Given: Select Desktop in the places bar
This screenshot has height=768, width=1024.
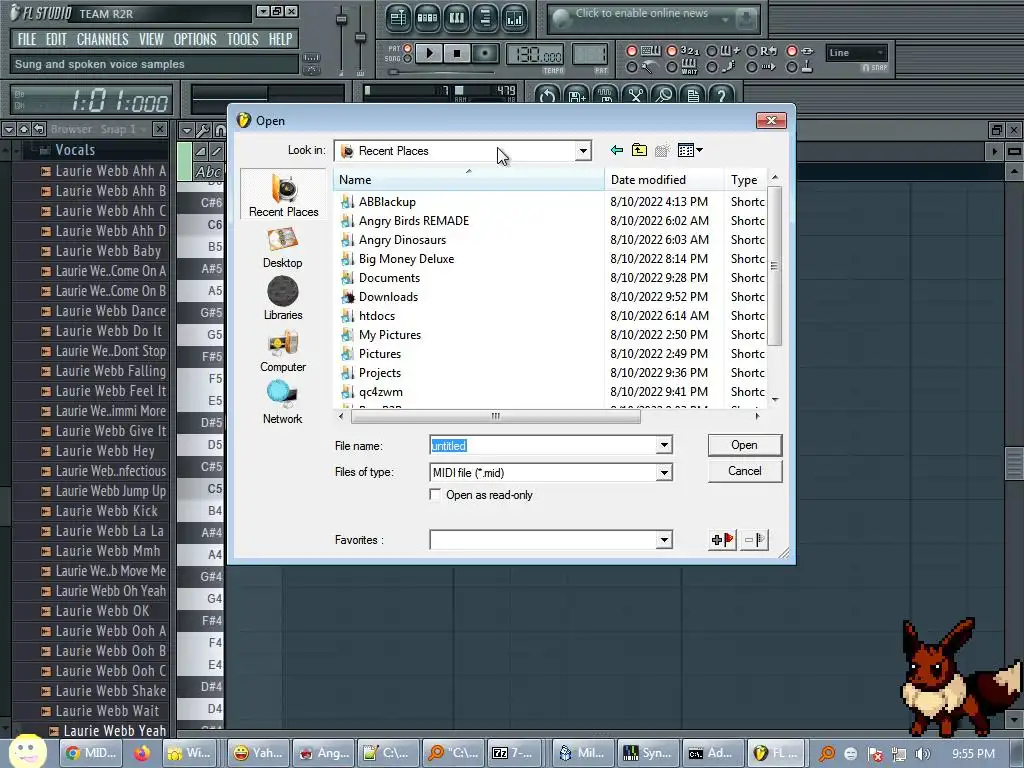Looking at the screenshot, I should [283, 248].
